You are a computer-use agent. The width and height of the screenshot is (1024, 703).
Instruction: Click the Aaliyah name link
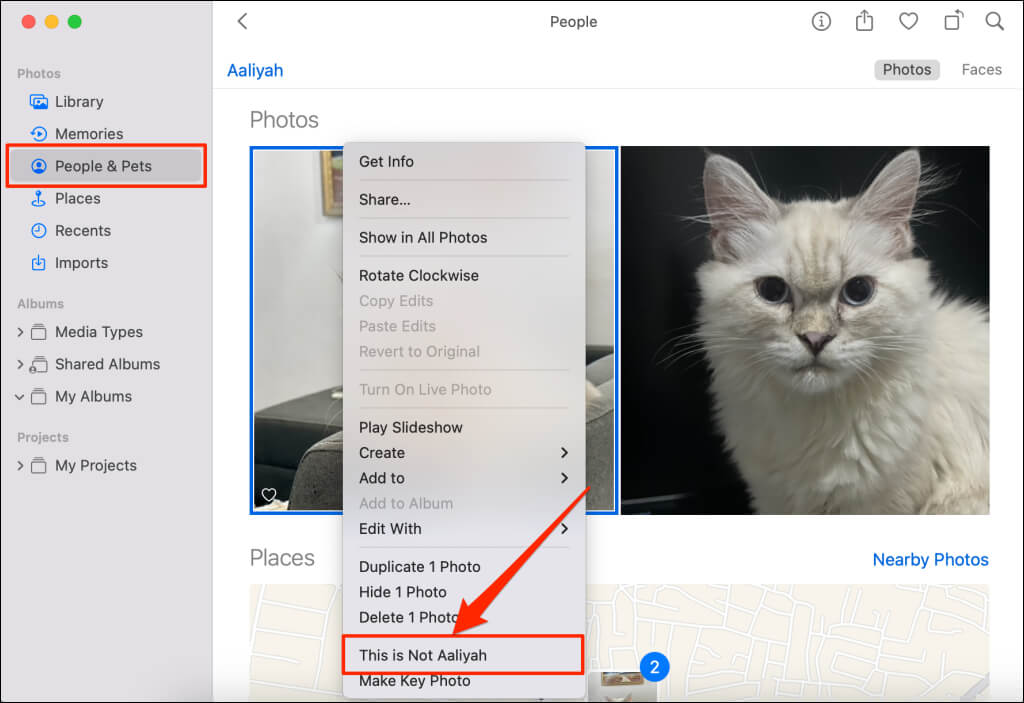coord(255,71)
